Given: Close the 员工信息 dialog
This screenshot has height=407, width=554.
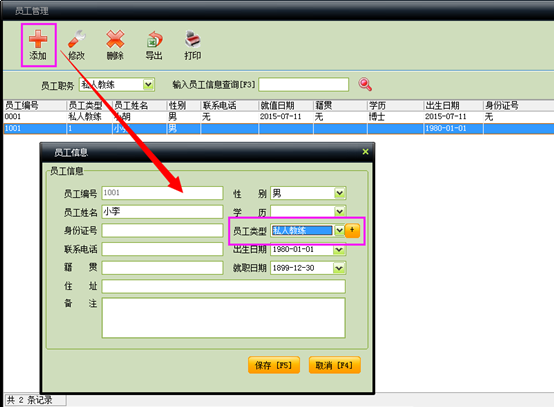Looking at the screenshot, I should pyautogui.click(x=365, y=152).
